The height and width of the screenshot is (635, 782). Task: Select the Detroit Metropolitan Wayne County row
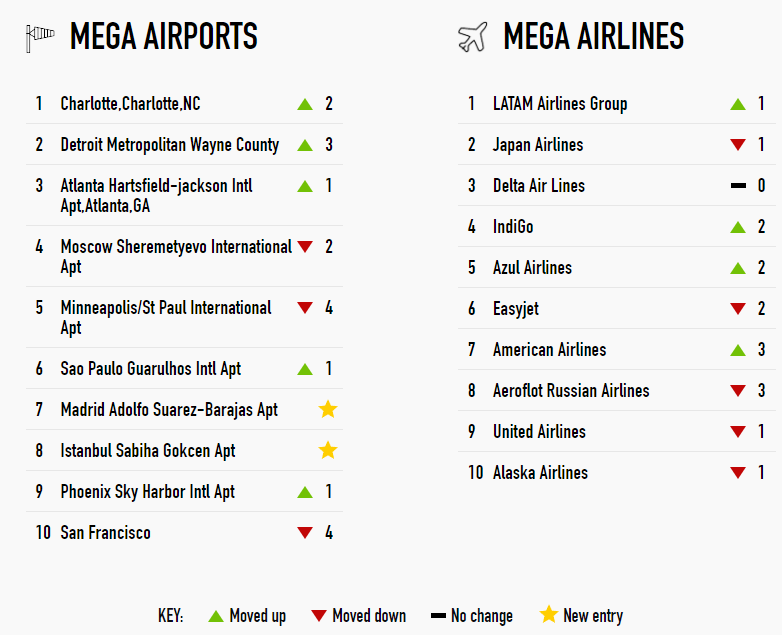(x=185, y=145)
